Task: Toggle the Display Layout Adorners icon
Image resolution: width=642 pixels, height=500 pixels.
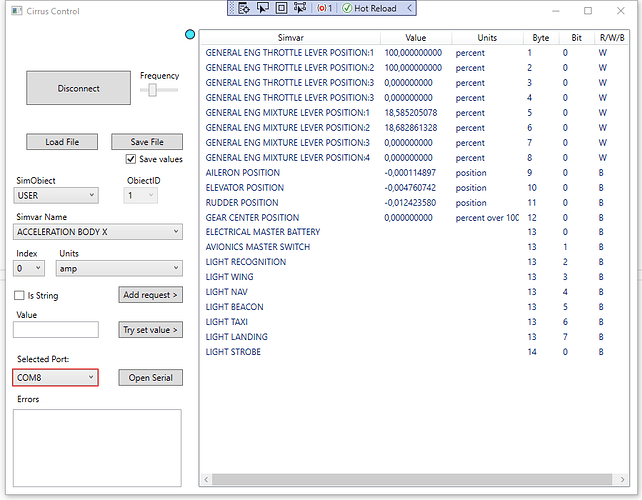Action: [x=281, y=8]
